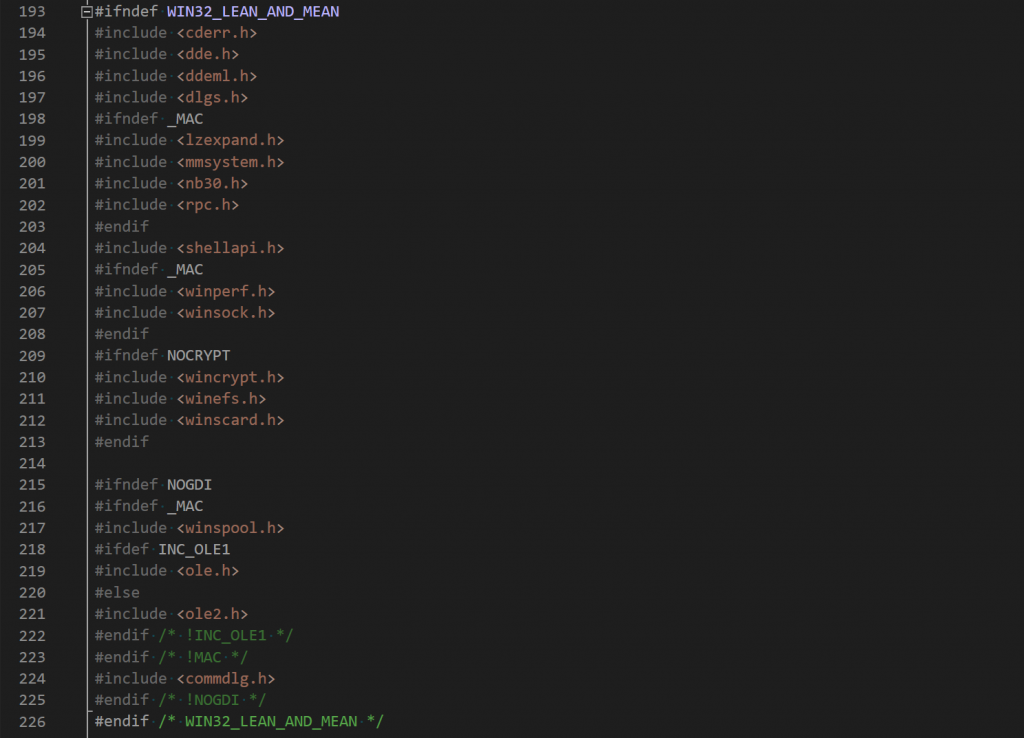This screenshot has width=1024, height=738.
Task: Click on <mmsystem.h> header text
Action: (230, 162)
